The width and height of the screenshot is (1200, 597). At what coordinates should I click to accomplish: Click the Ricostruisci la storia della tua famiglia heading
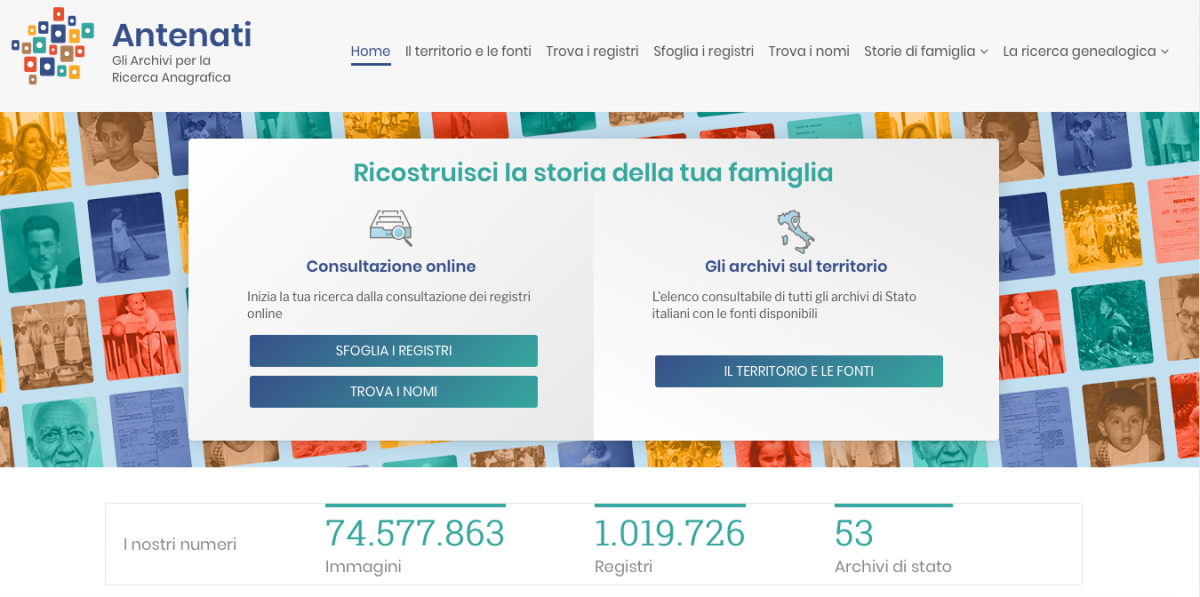tap(593, 172)
